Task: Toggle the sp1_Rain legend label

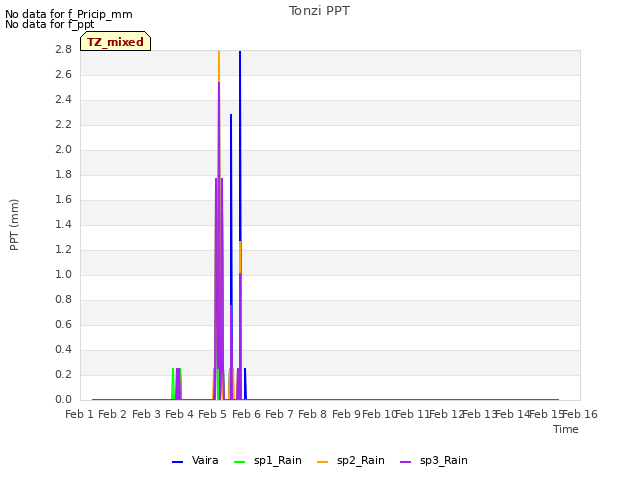Action: (278, 460)
